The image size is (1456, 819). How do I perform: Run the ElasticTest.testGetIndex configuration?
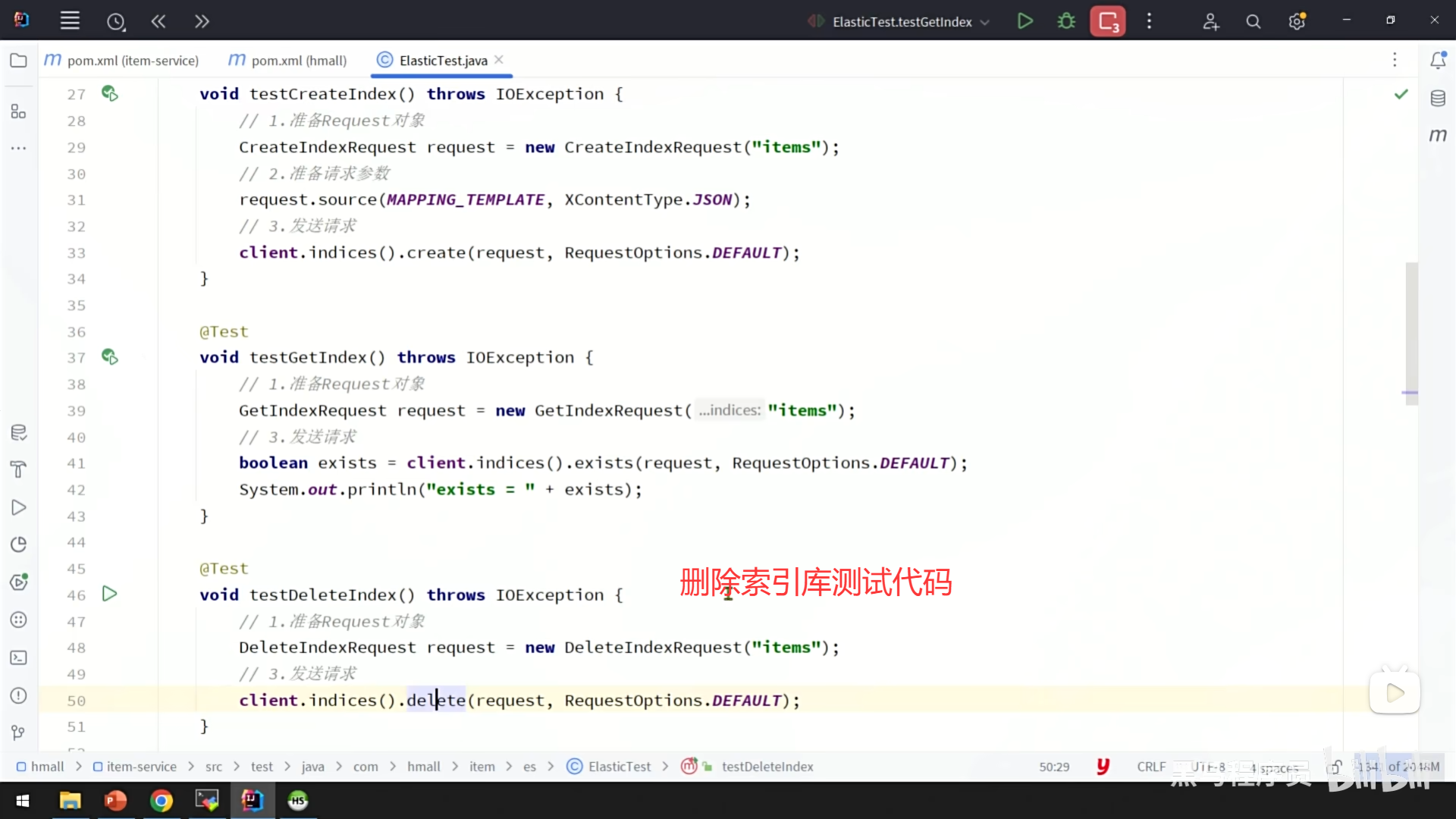click(x=1025, y=21)
